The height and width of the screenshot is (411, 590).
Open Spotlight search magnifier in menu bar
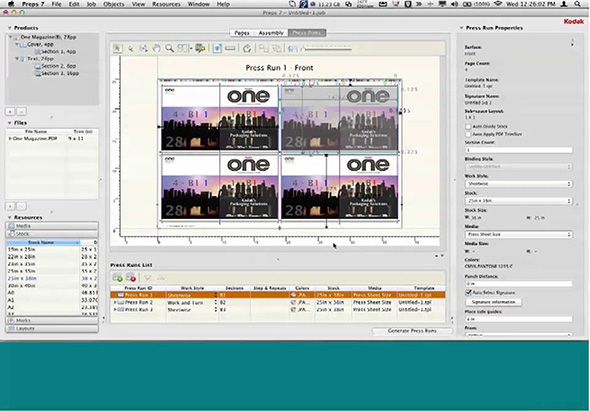tap(578, 4)
